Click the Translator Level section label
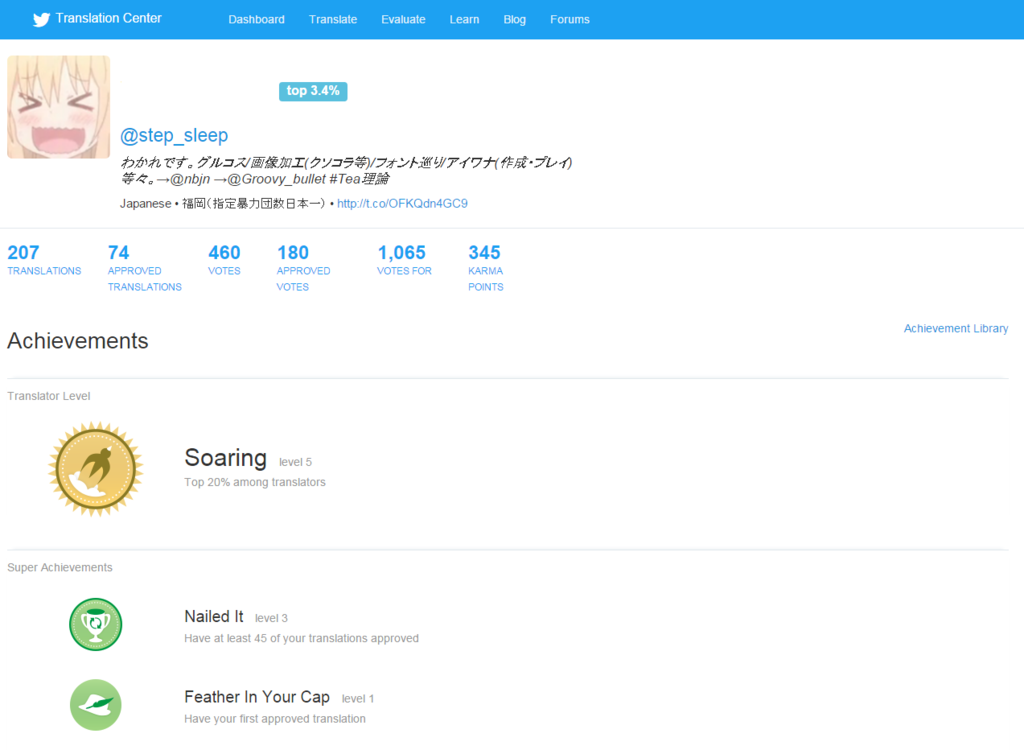This screenshot has width=1024, height=750. point(48,396)
